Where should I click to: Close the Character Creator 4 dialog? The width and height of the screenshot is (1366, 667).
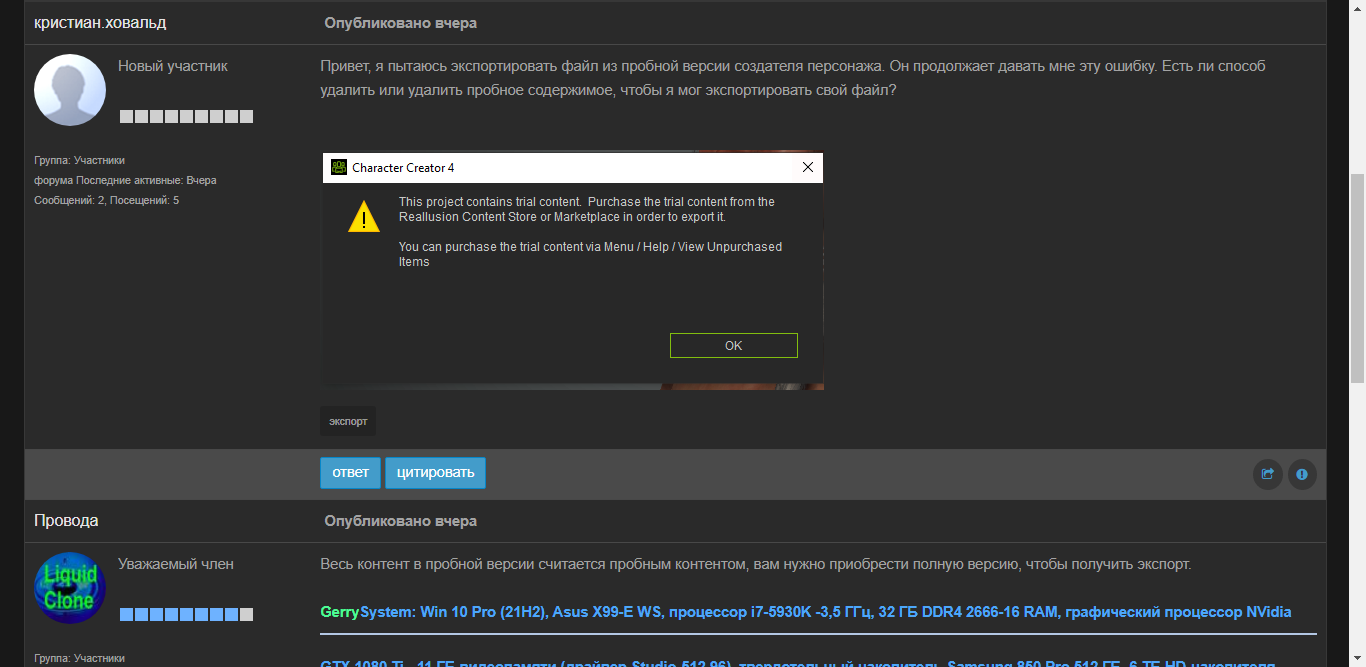click(x=808, y=168)
